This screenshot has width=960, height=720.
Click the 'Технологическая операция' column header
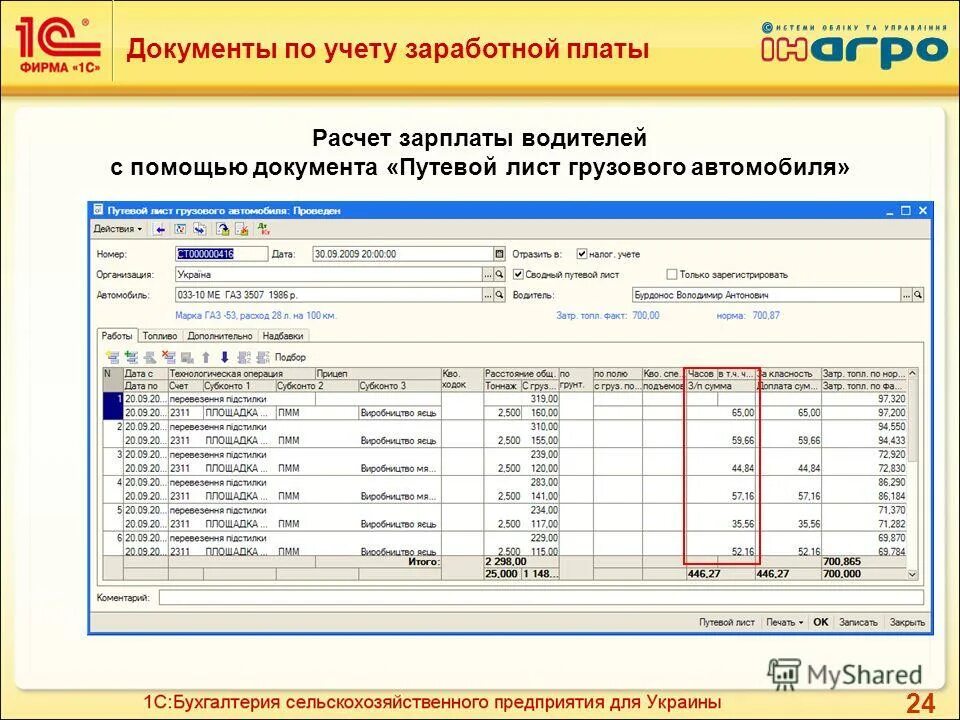(241, 373)
